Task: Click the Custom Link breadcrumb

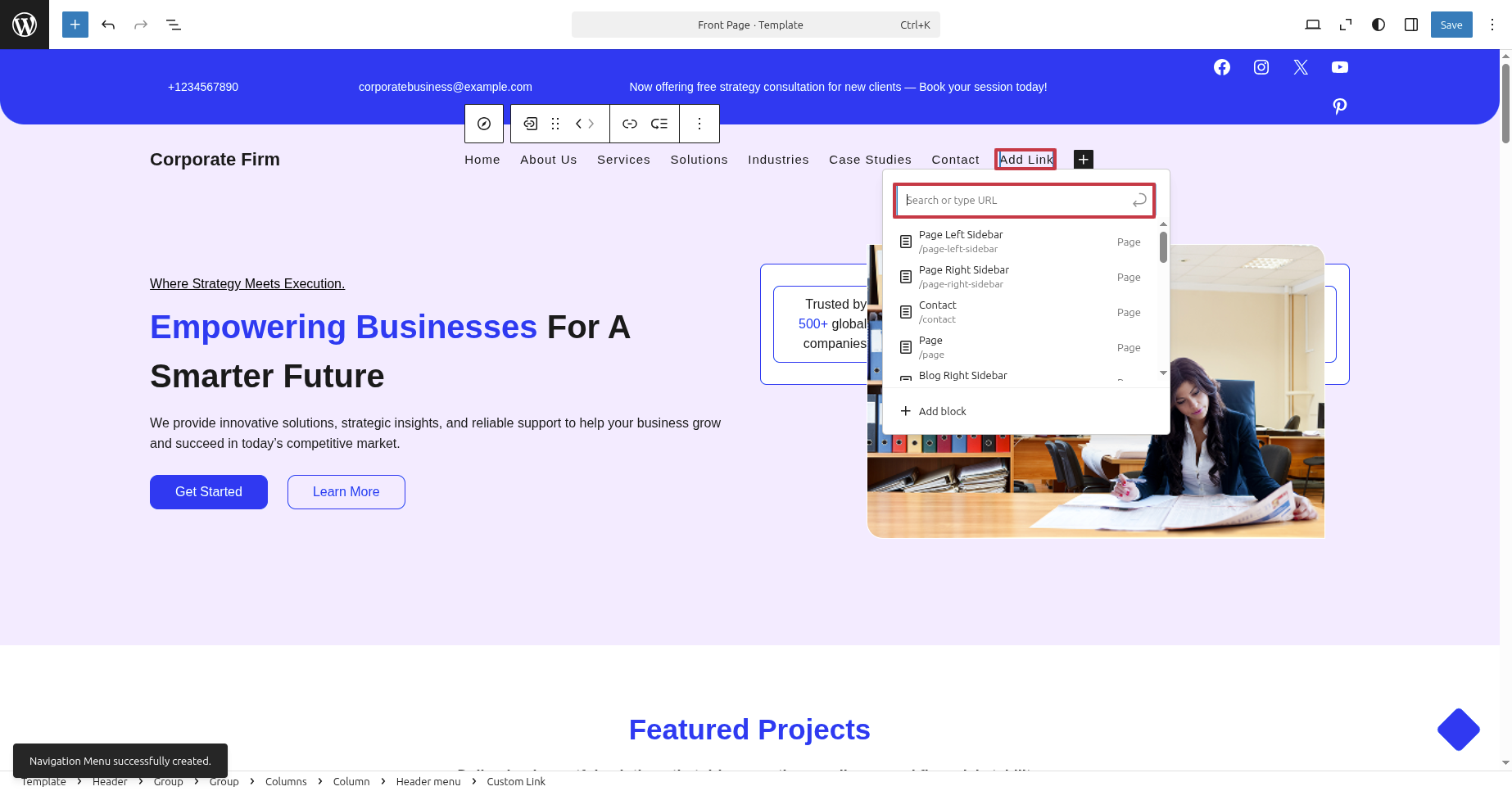Action: pyautogui.click(x=516, y=781)
